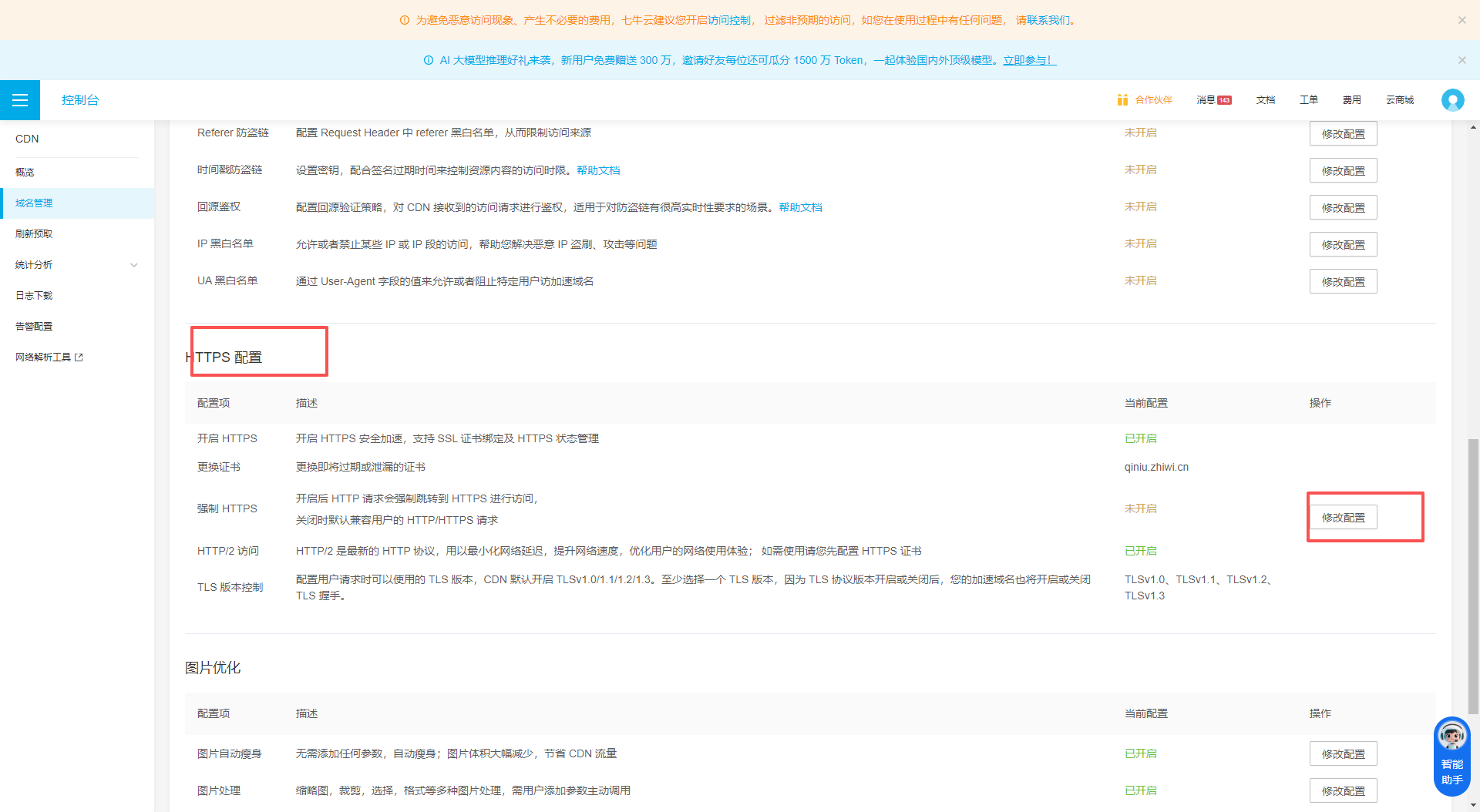Screen dimensions: 1480x812
Task: Go to 刷新预取 in the sidebar
Action: (35, 234)
